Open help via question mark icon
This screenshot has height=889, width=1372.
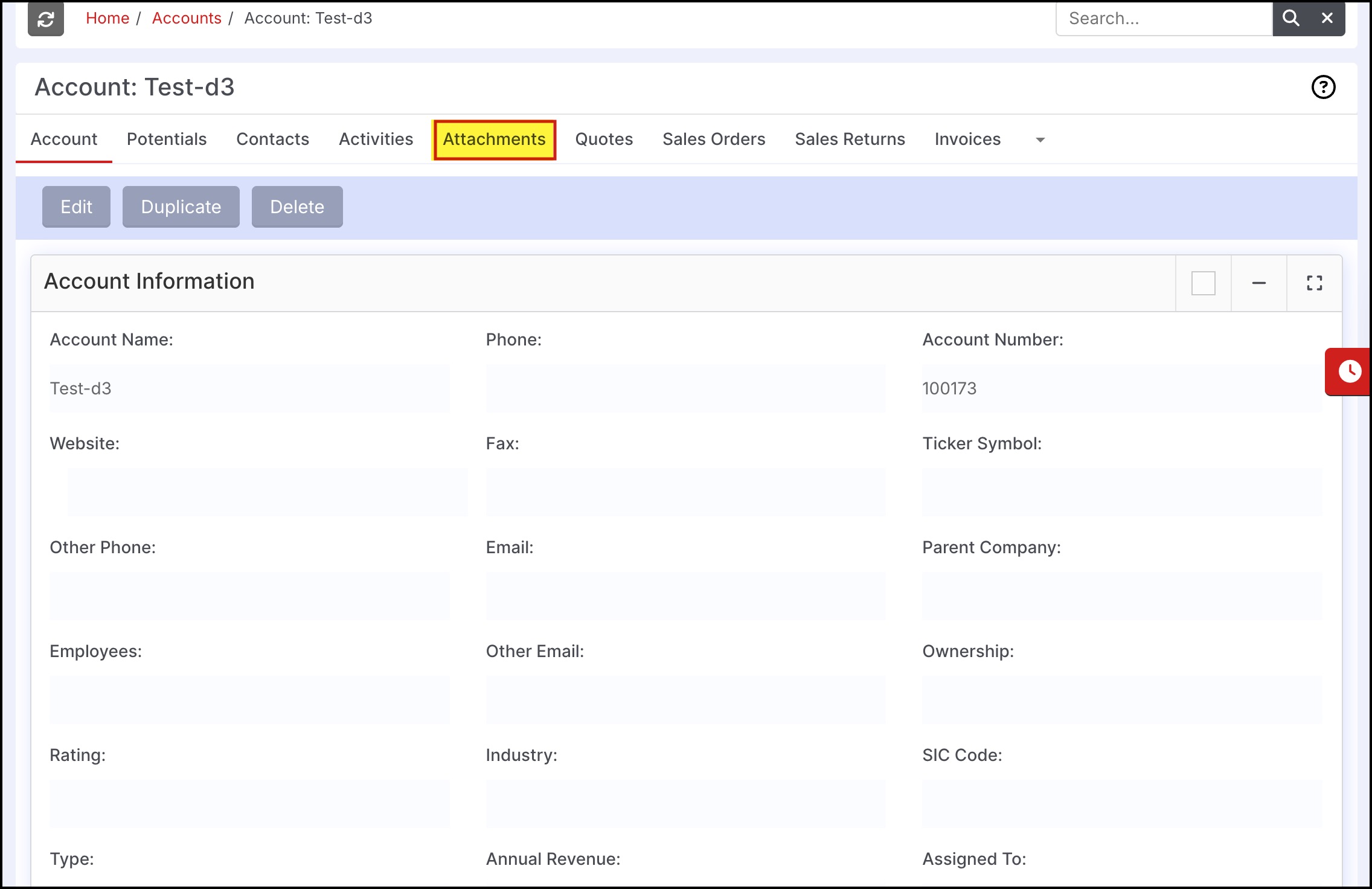tap(1323, 87)
